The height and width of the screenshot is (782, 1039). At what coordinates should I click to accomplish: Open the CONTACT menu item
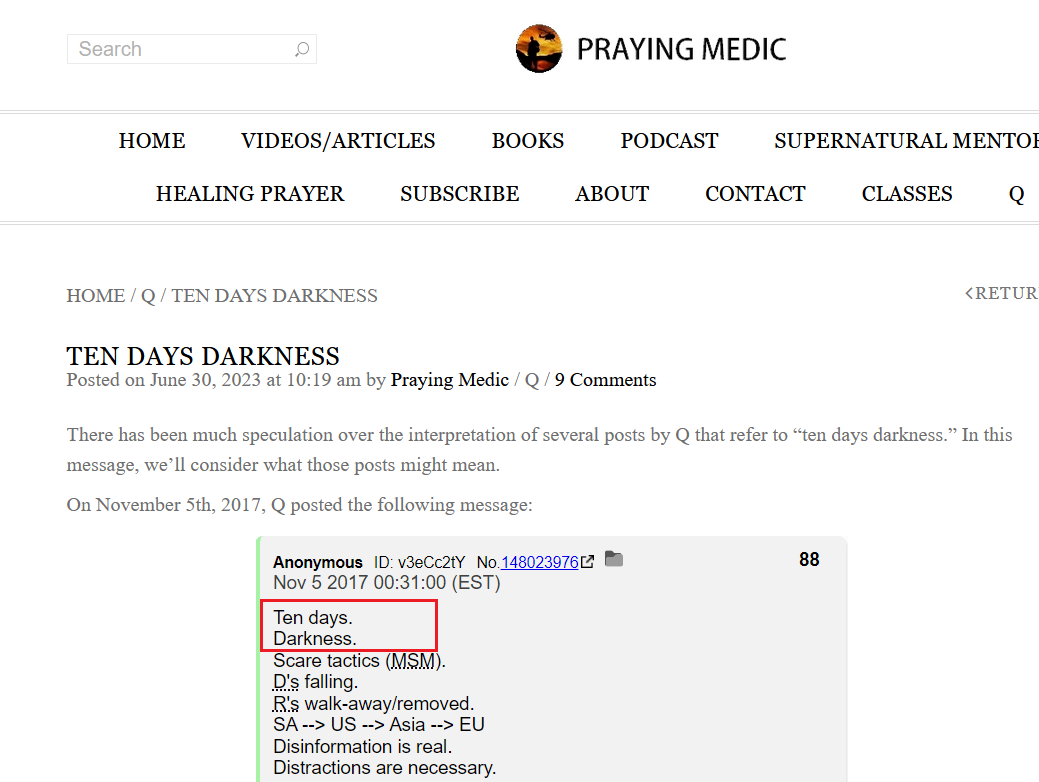[x=755, y=194]
